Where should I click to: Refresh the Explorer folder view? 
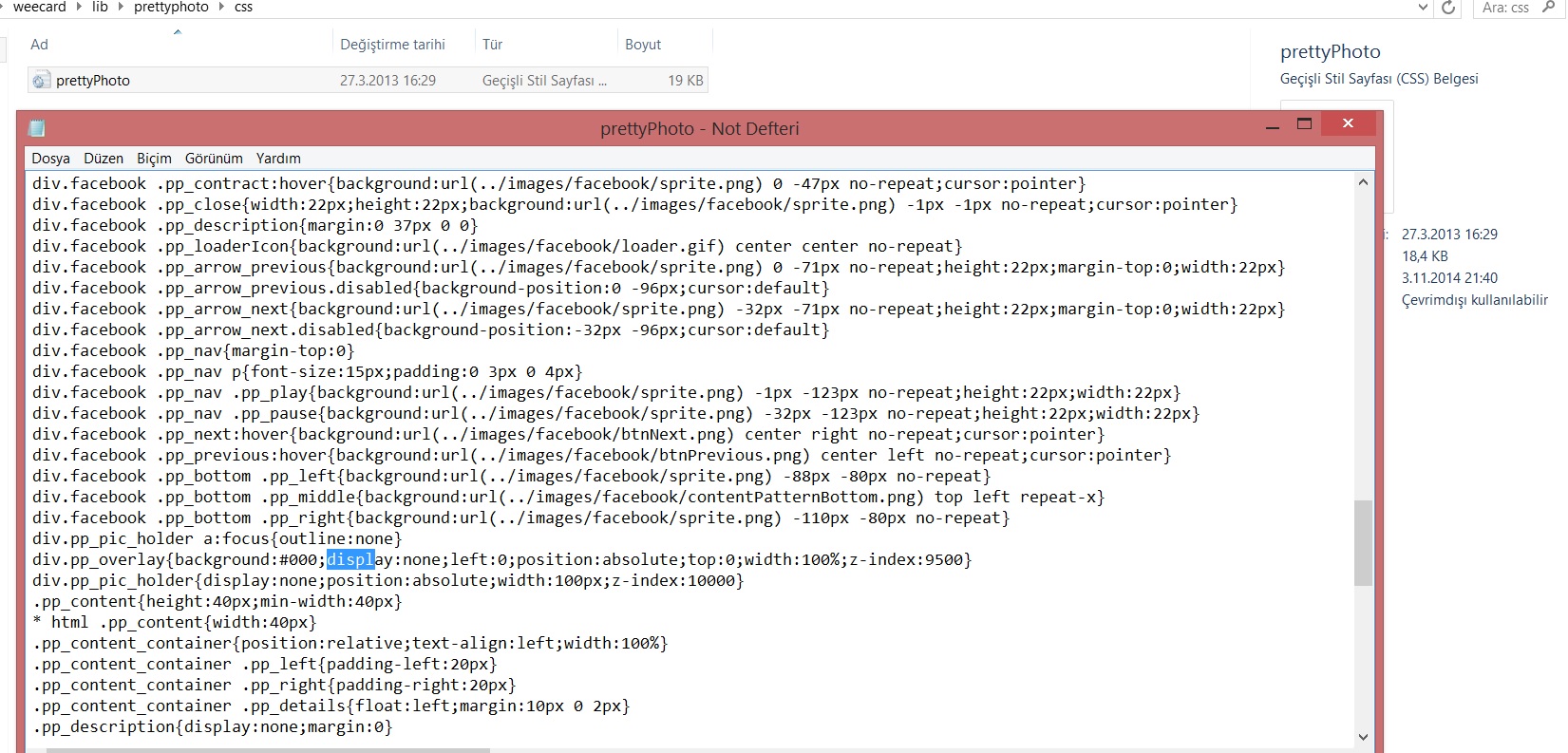[1448, 8]
